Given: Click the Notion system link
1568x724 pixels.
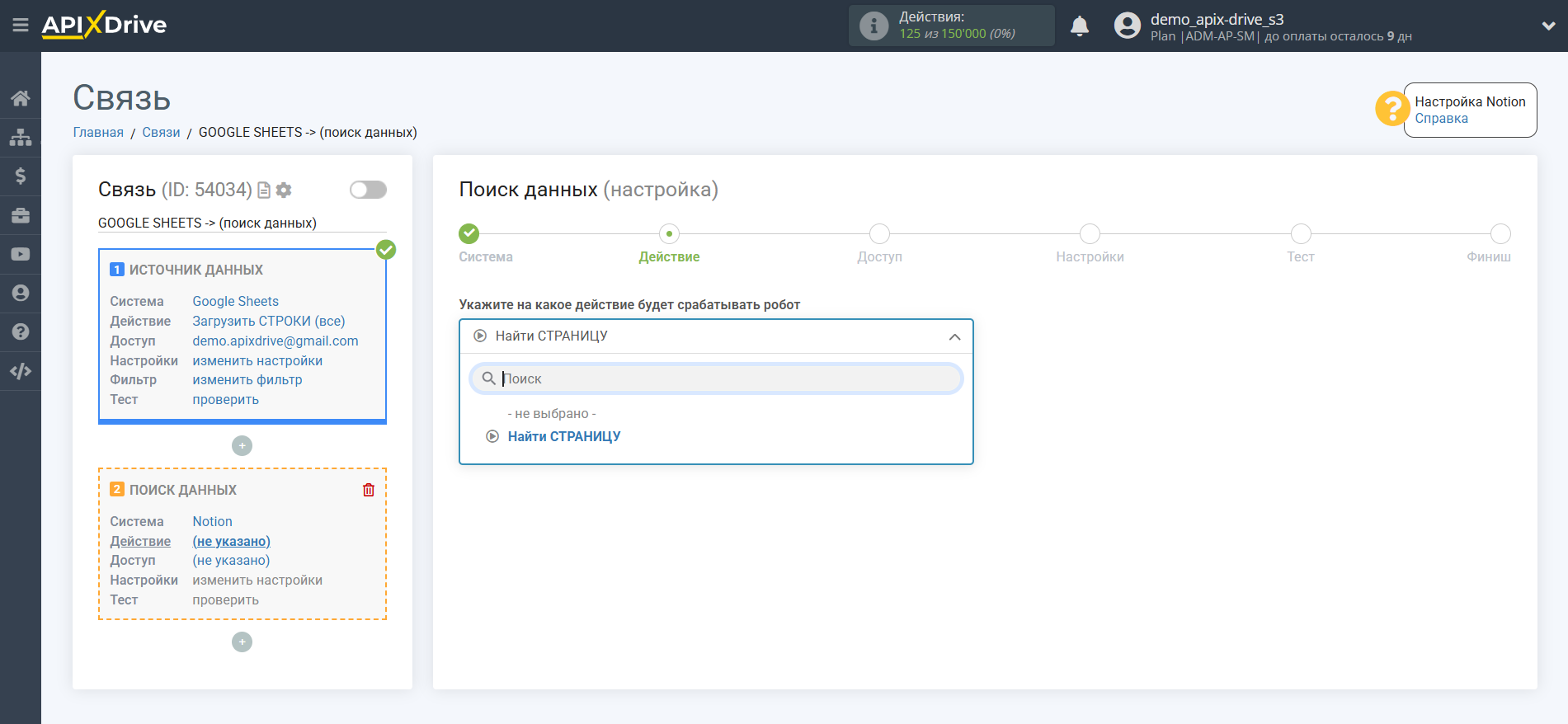Looking at the screenshot, I should (x=212, y=522).
